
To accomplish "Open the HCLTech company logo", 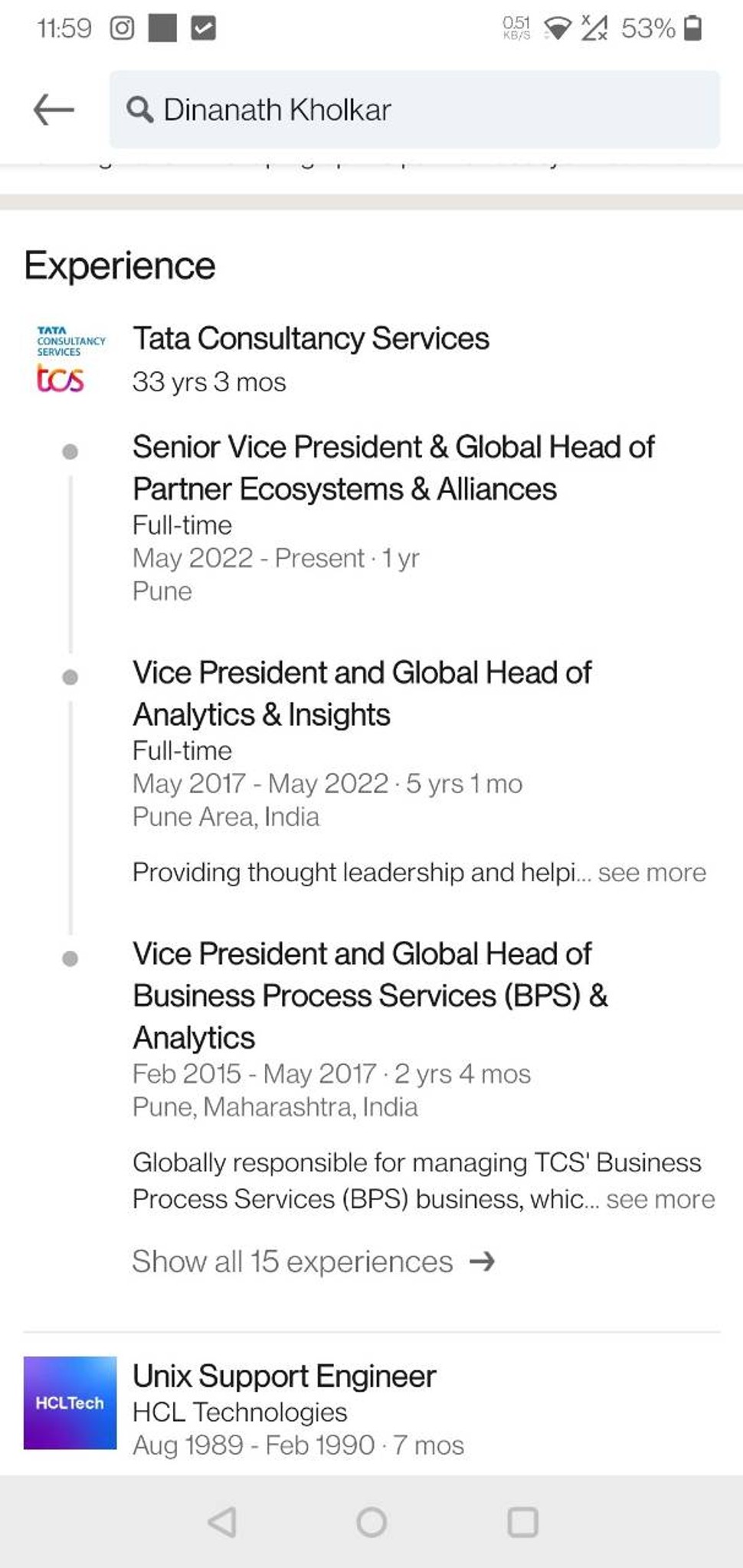I will click(x=70, y=1403).
